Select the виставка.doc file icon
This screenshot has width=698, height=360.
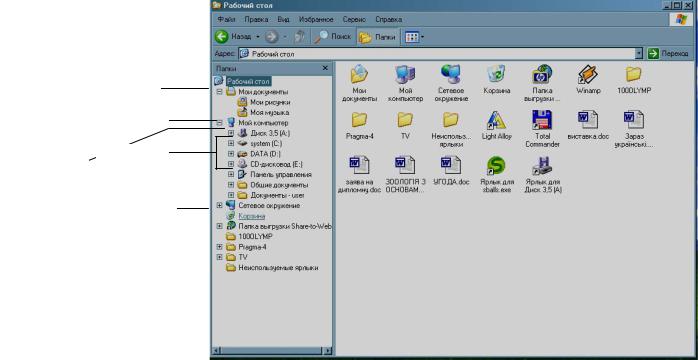(x=588, y=120)
